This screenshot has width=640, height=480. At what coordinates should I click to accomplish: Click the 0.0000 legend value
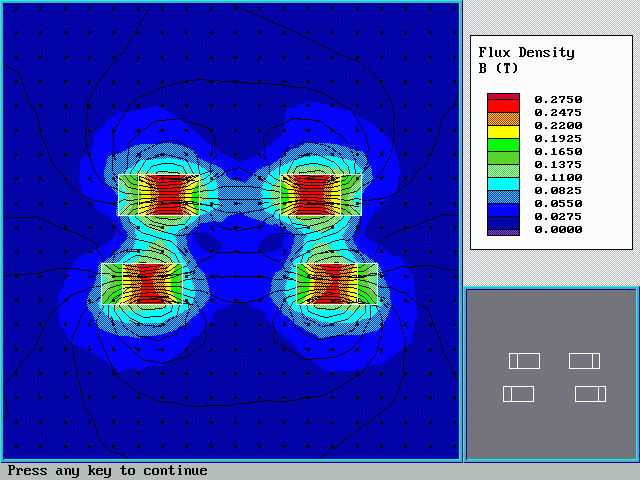click(558, 230)
